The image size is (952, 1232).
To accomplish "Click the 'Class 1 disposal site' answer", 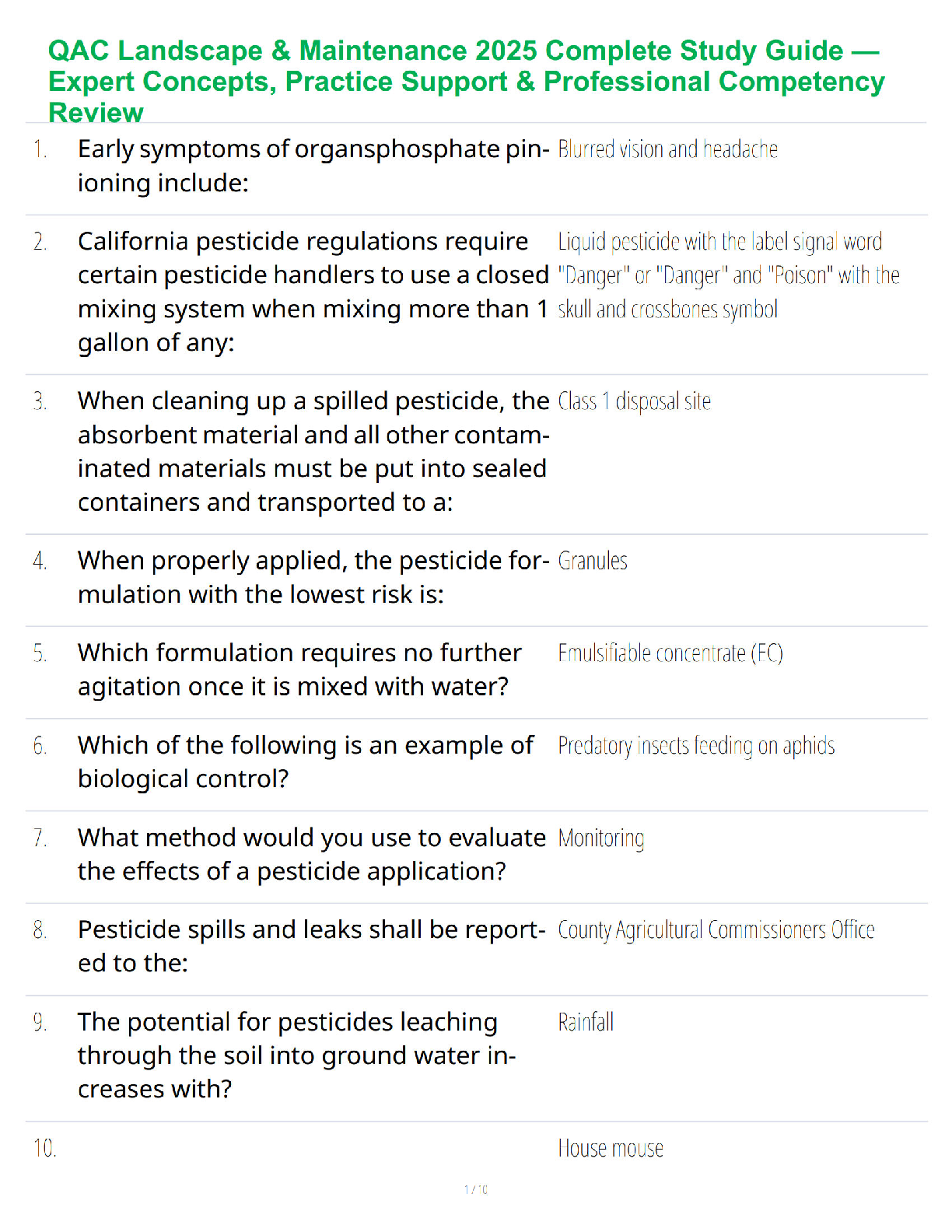I will tap(635, 401).
